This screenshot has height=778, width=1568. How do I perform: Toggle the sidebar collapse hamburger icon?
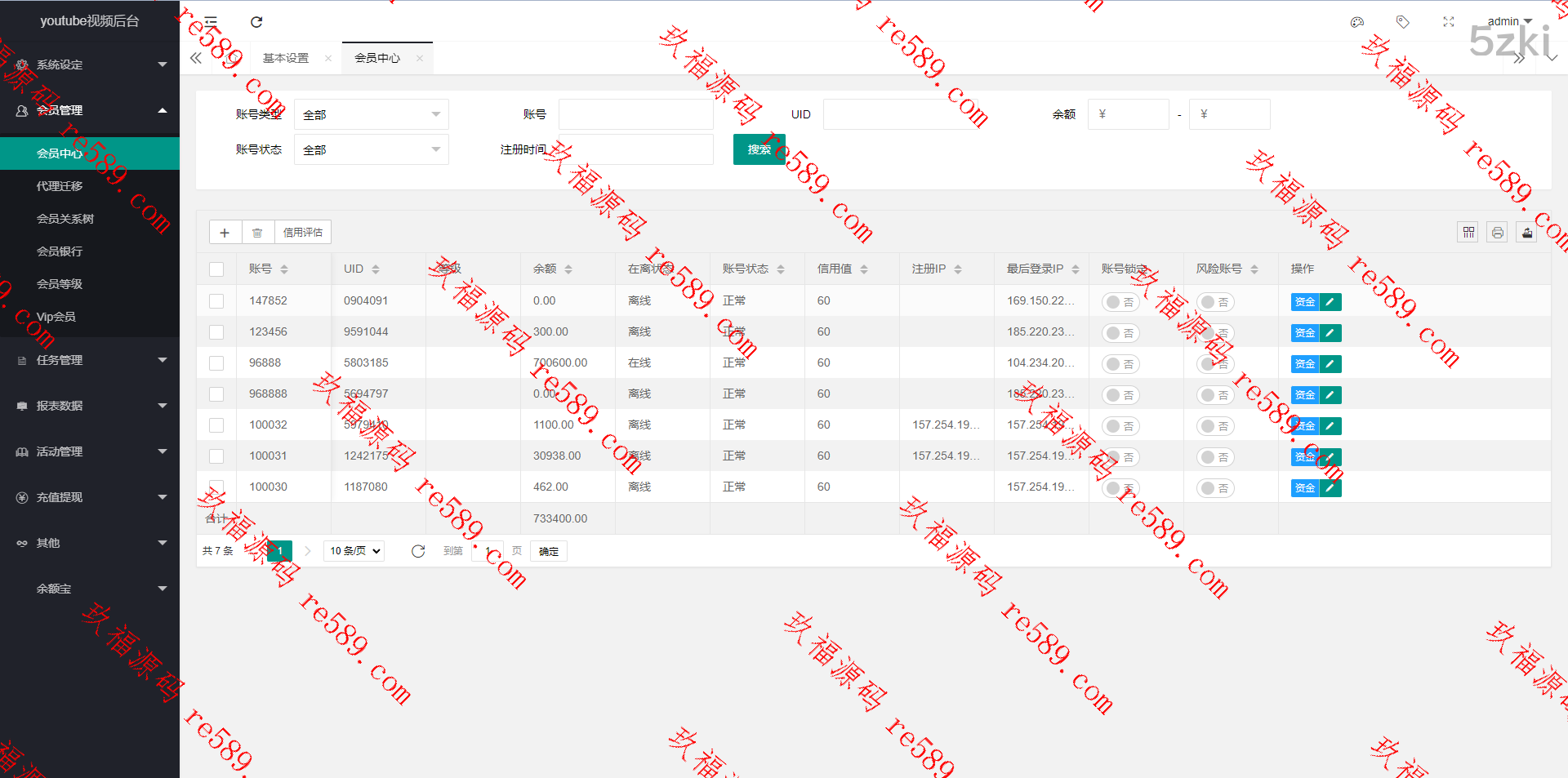click(x=211, y=22)
